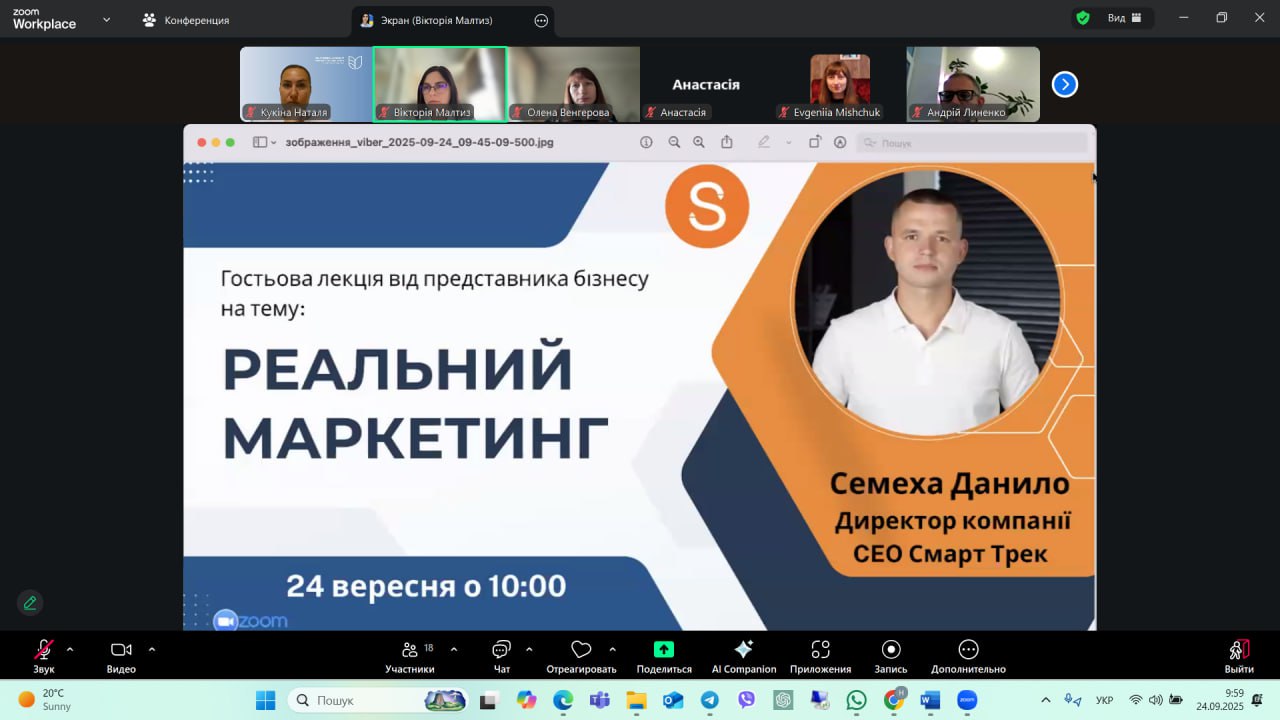
Task: Open Google Chrome from taskbar
Action: 894,700
